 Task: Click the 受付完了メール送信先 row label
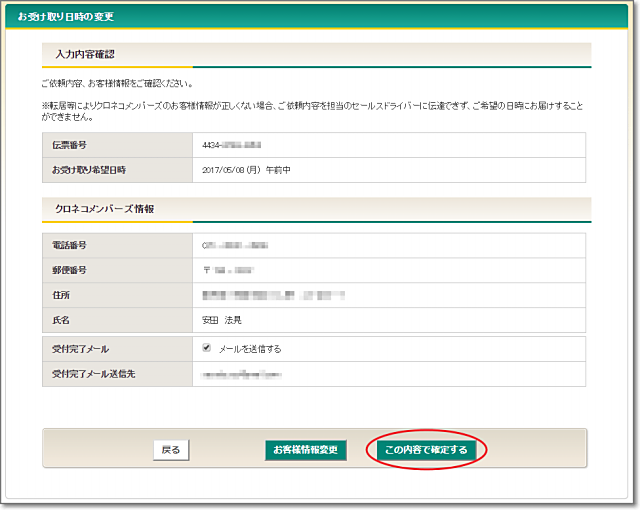(94, 374)
